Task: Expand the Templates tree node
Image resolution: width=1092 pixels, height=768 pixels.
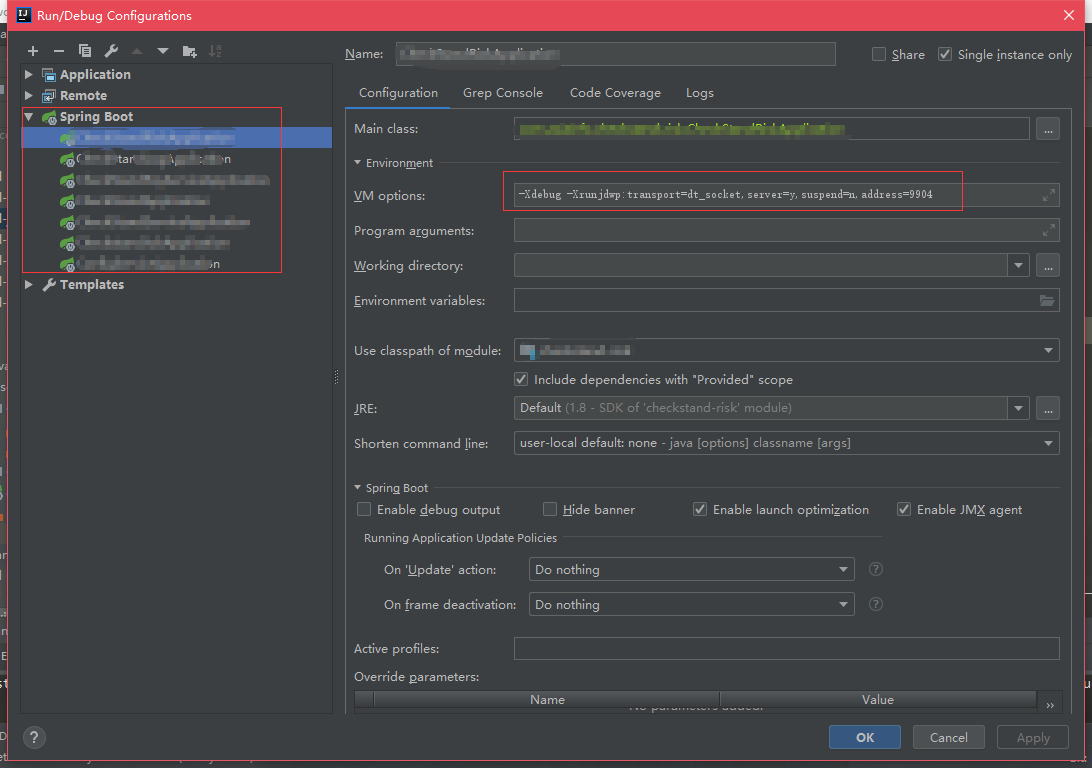Action: (x=29, y=285)
